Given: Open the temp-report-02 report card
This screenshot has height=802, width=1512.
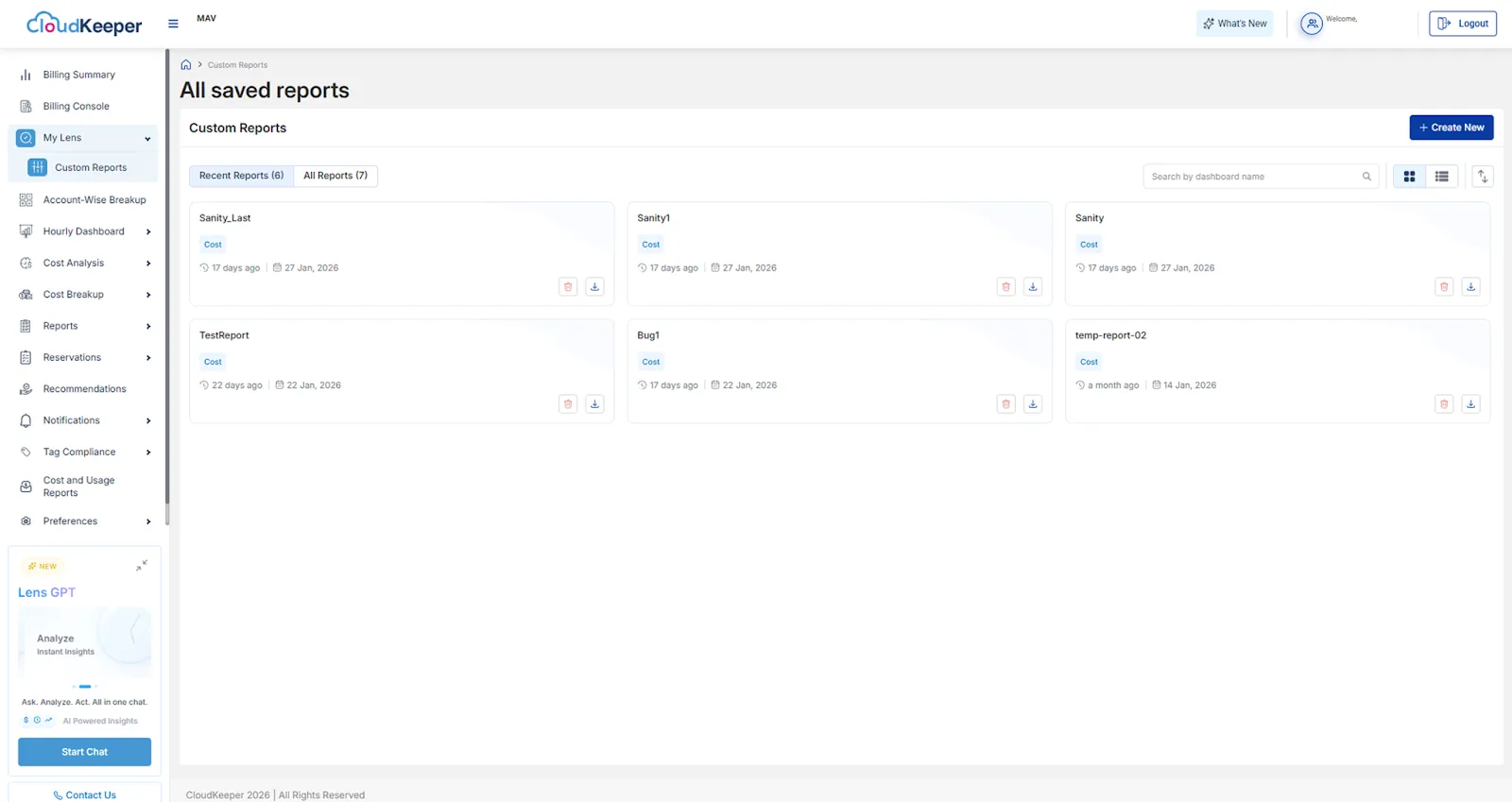Looking at the screenshot, I should click(x=1278, y=371).
